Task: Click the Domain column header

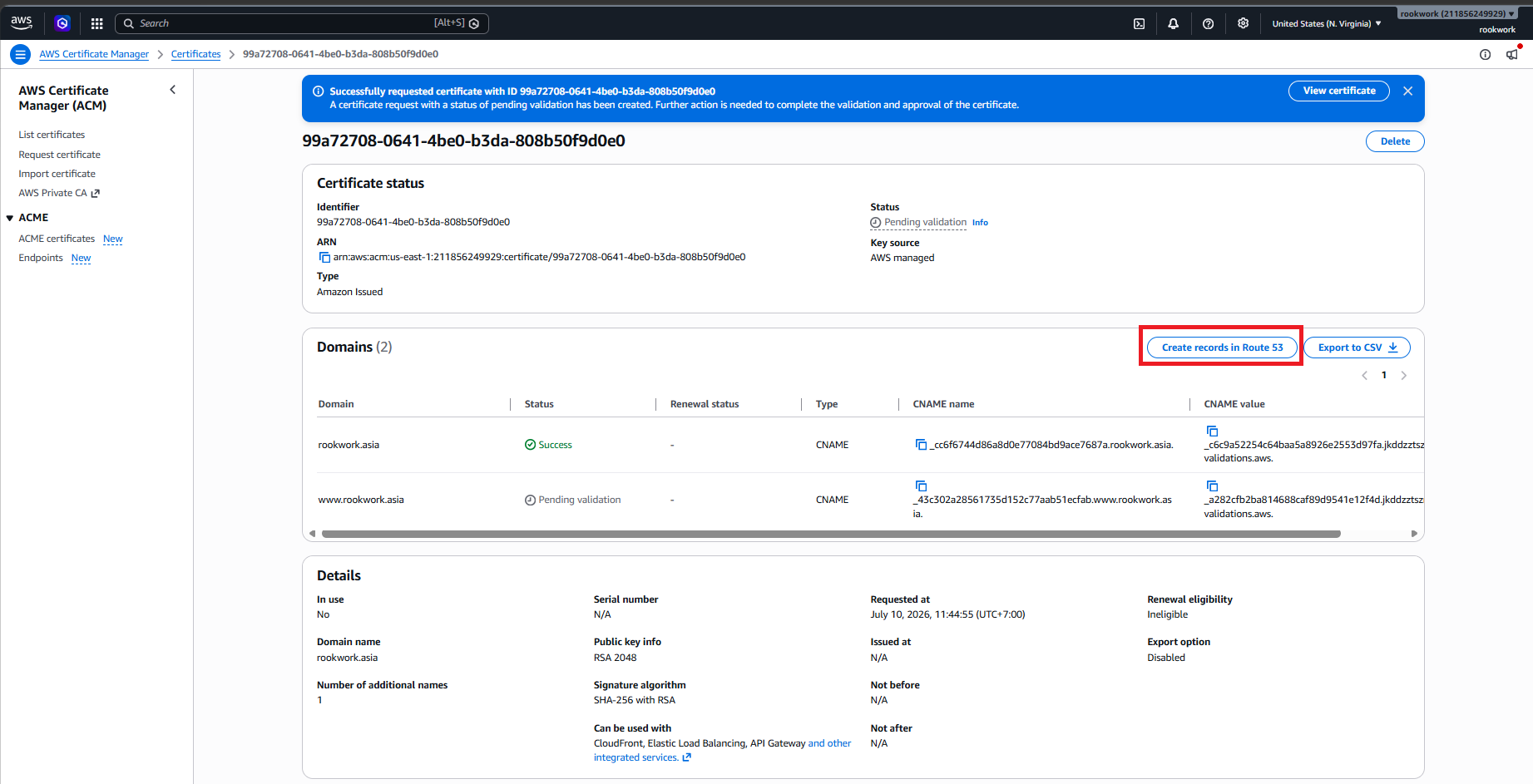Action: point(336,404)
